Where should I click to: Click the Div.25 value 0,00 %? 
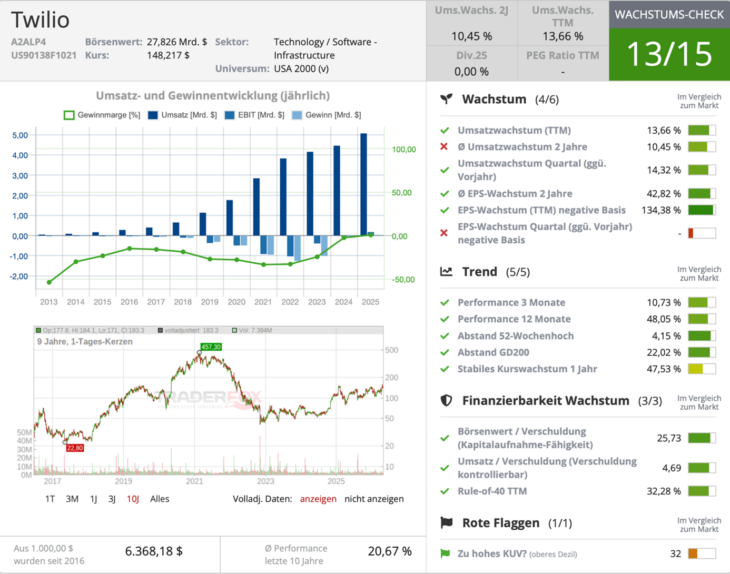coord(472,71)
